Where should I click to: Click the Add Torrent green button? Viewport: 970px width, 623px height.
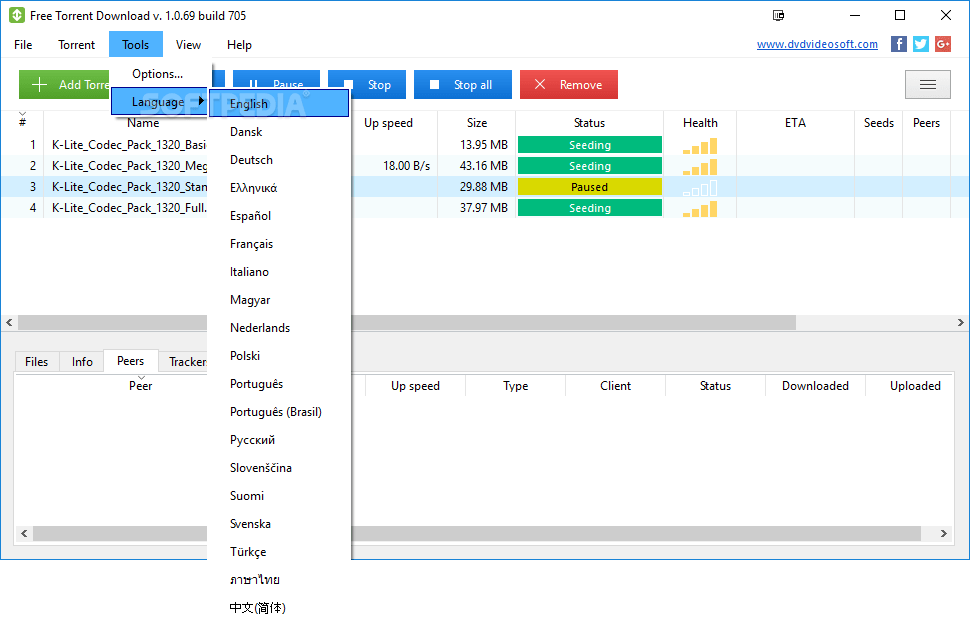tap(64, 85)
